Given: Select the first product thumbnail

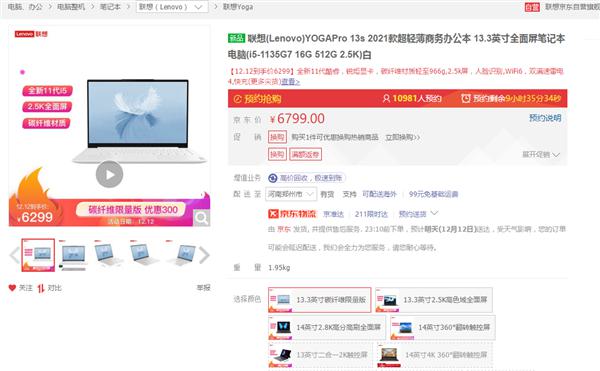Looking at the screenshot, I should (x=38, y=255).
